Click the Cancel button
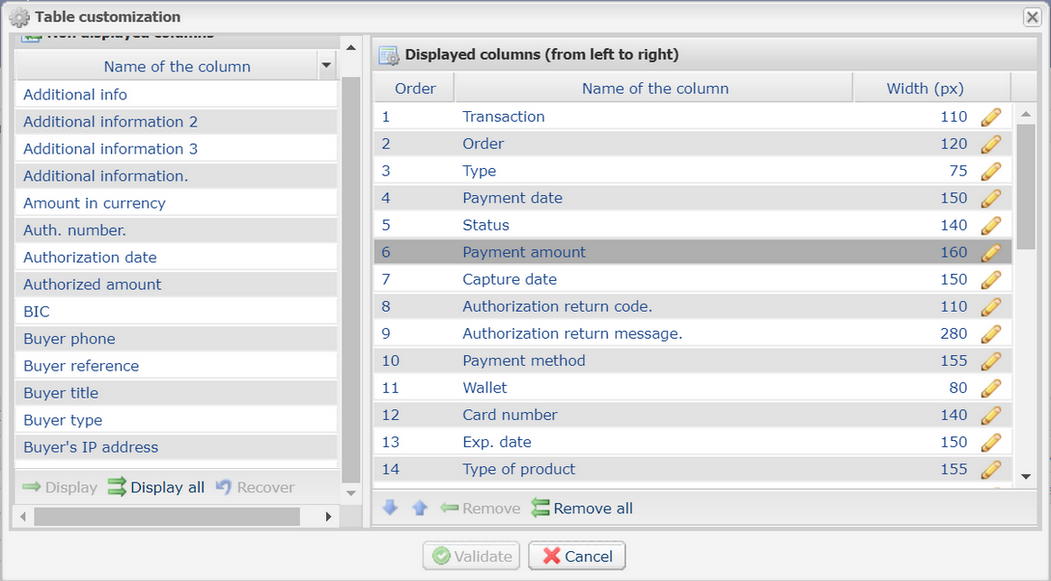Screen dimensions: 1051x581 [577, 556]
